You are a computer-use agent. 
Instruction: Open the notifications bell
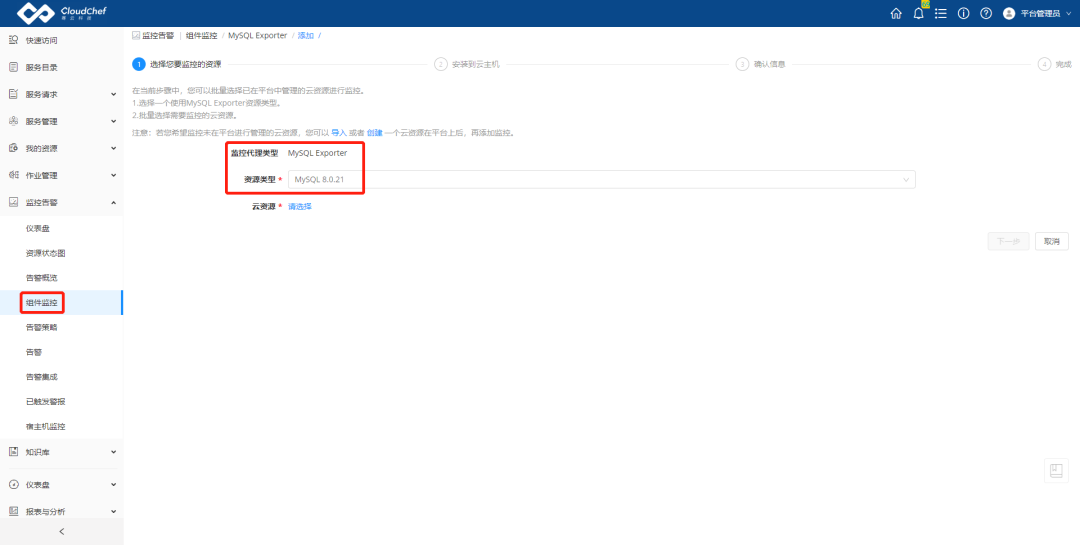918,13
